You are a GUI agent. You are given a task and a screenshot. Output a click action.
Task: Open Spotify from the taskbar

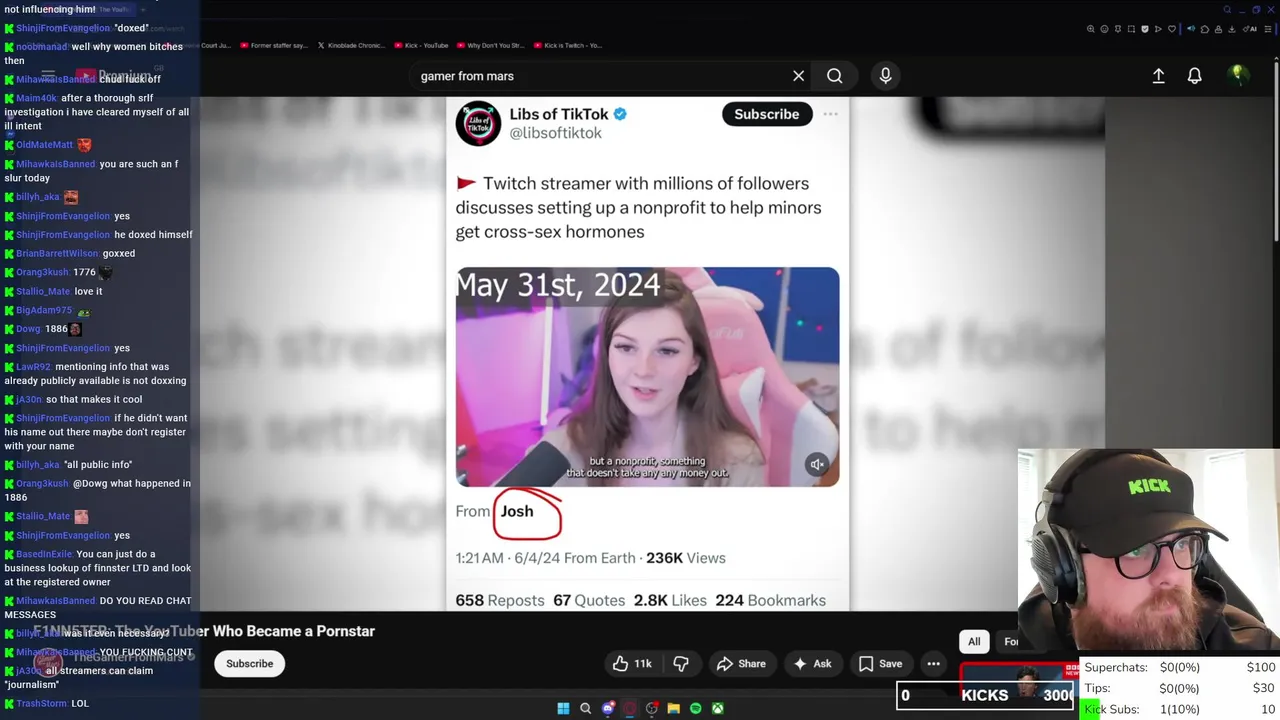click(696, 708)
